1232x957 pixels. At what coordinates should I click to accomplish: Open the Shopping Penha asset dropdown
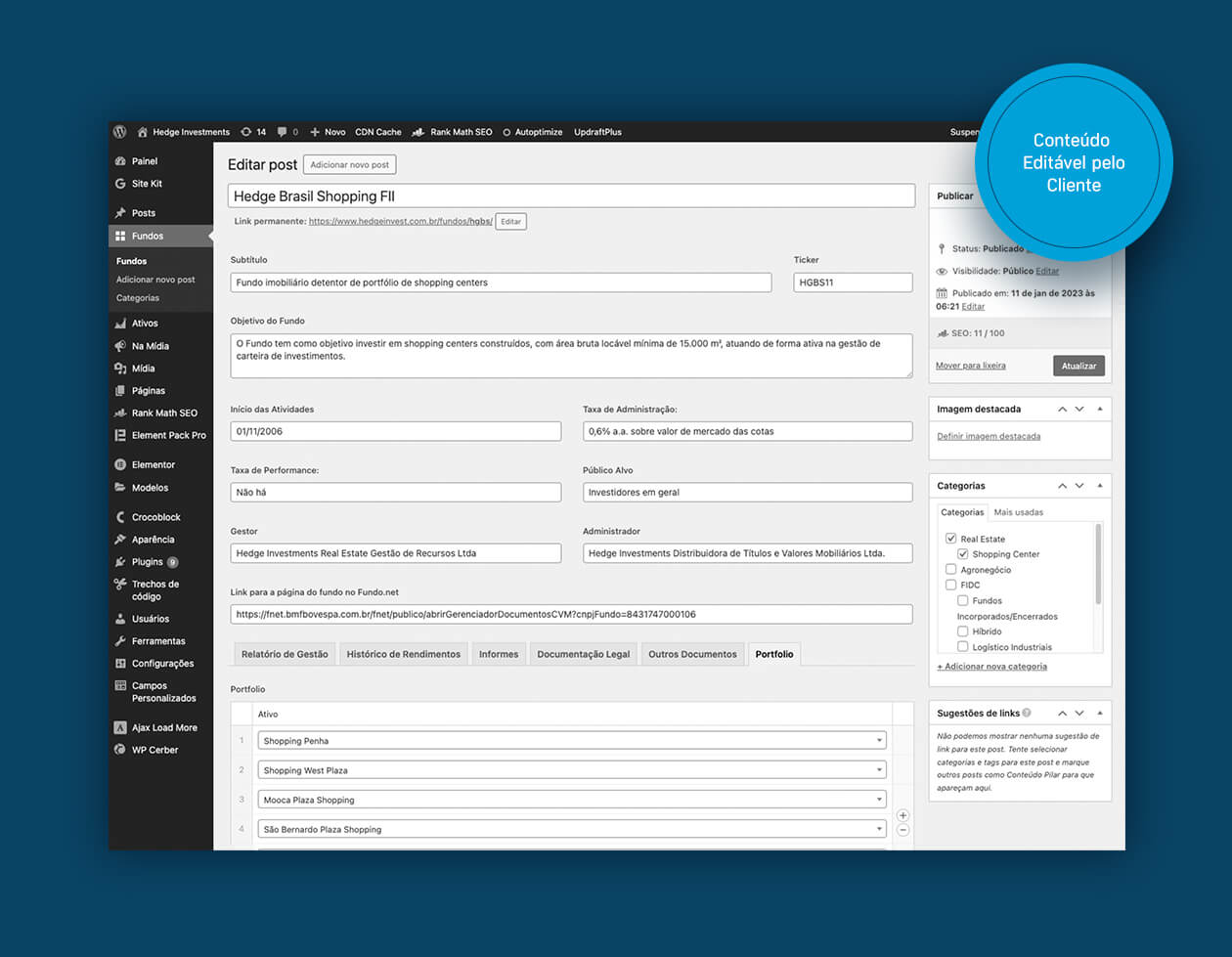[x=571, y=741]
